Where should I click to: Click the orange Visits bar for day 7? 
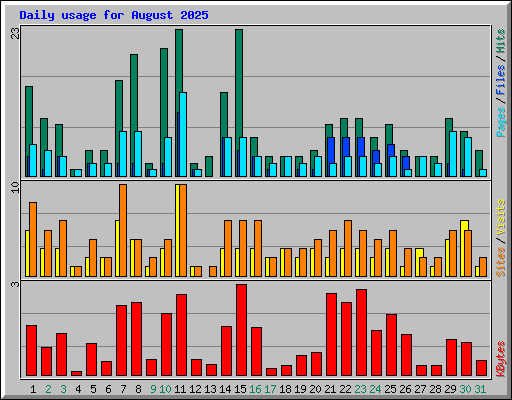[x=123, y=230]
